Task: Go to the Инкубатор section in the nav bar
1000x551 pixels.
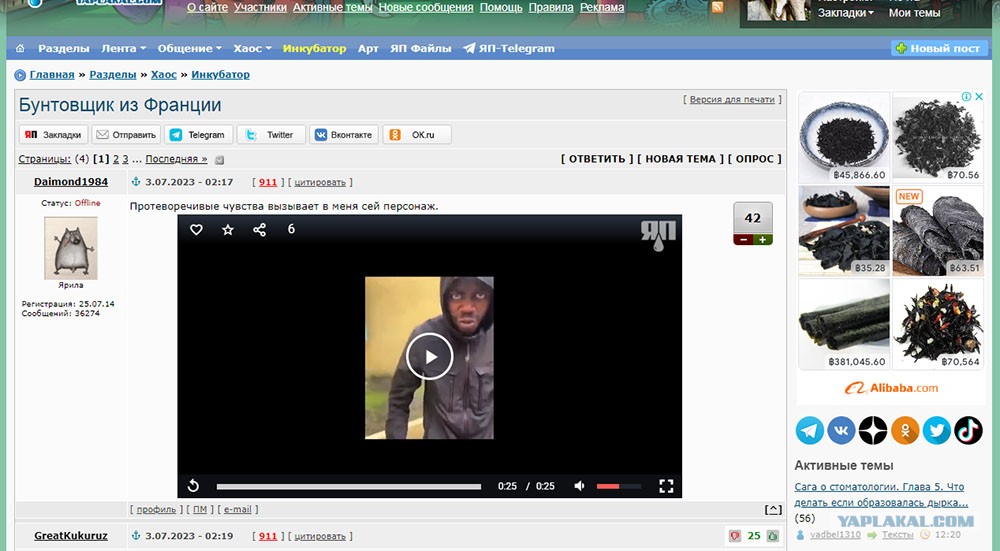Action: coord(314,48)
